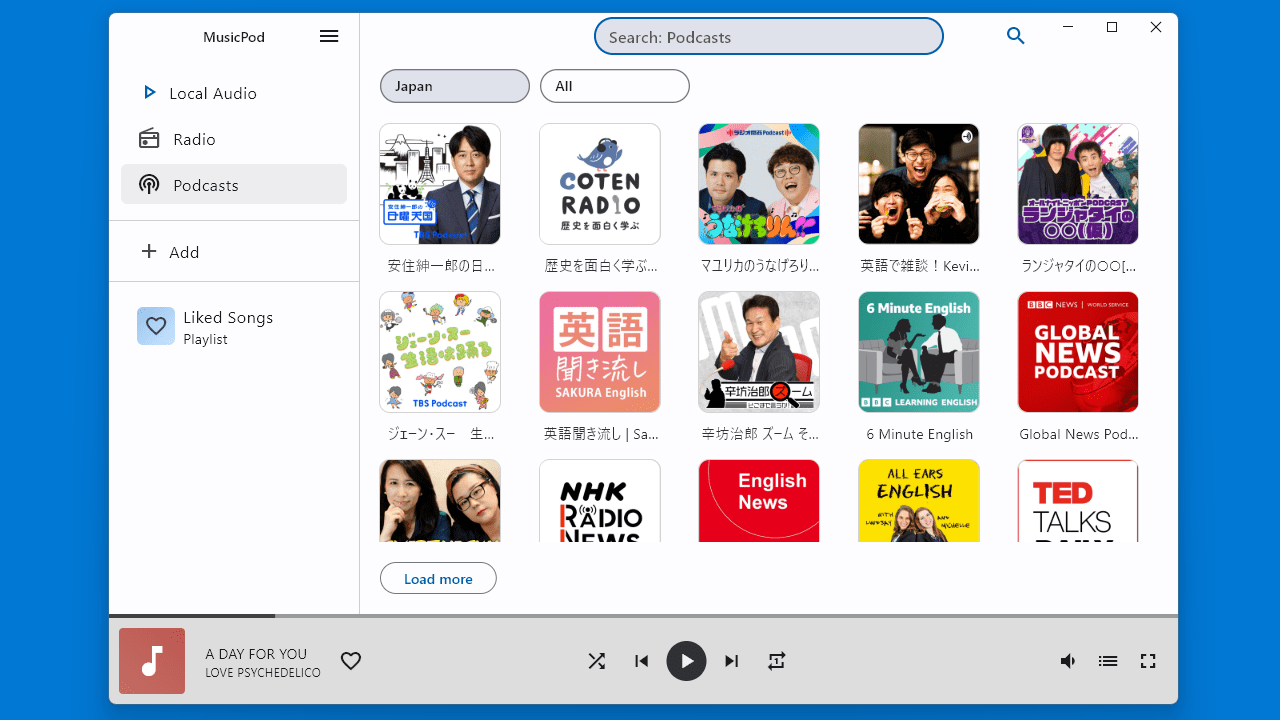Open the podcast cover with two women

pos(440,501)
